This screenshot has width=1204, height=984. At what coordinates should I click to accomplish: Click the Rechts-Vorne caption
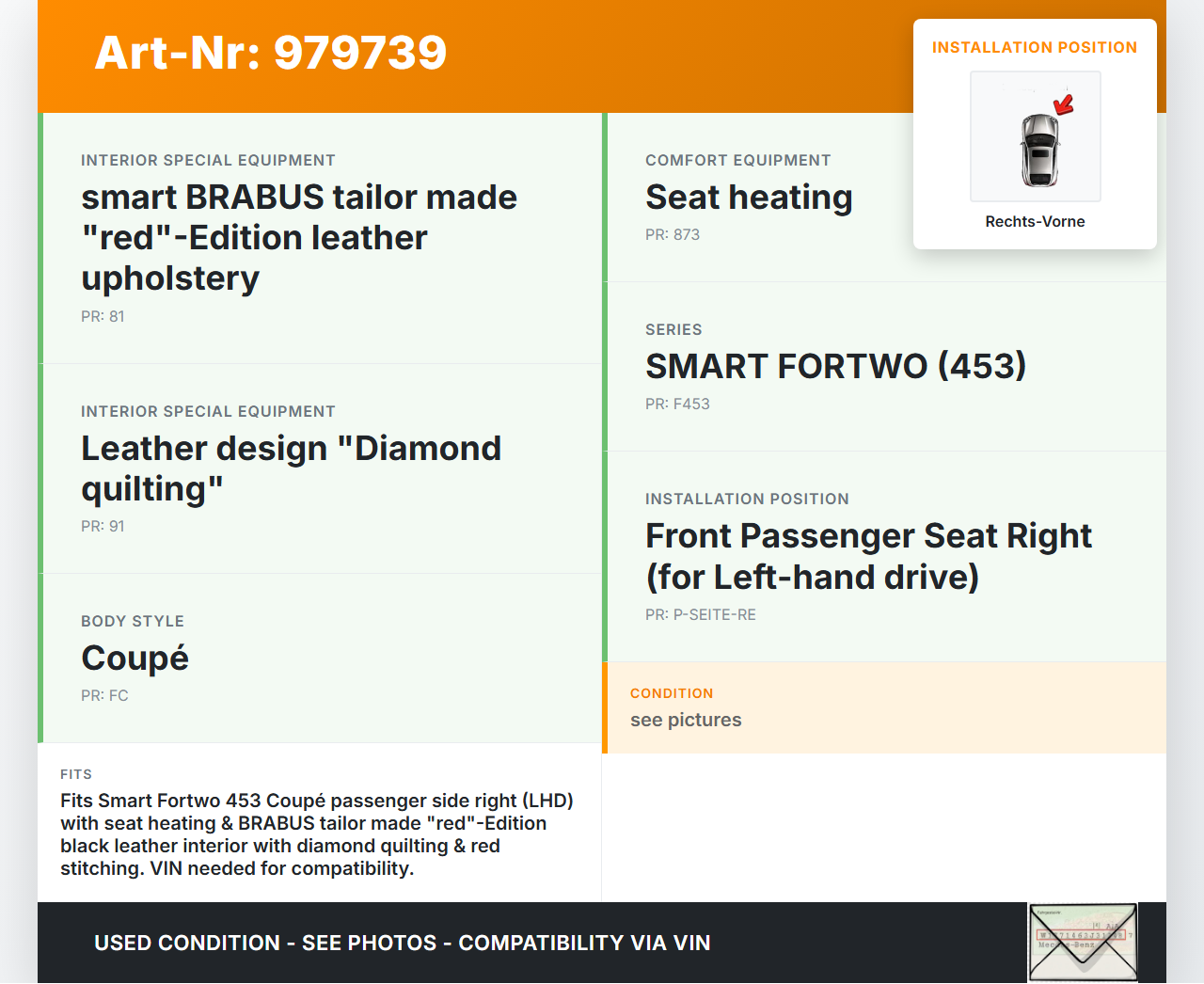tap(1035, 222)
